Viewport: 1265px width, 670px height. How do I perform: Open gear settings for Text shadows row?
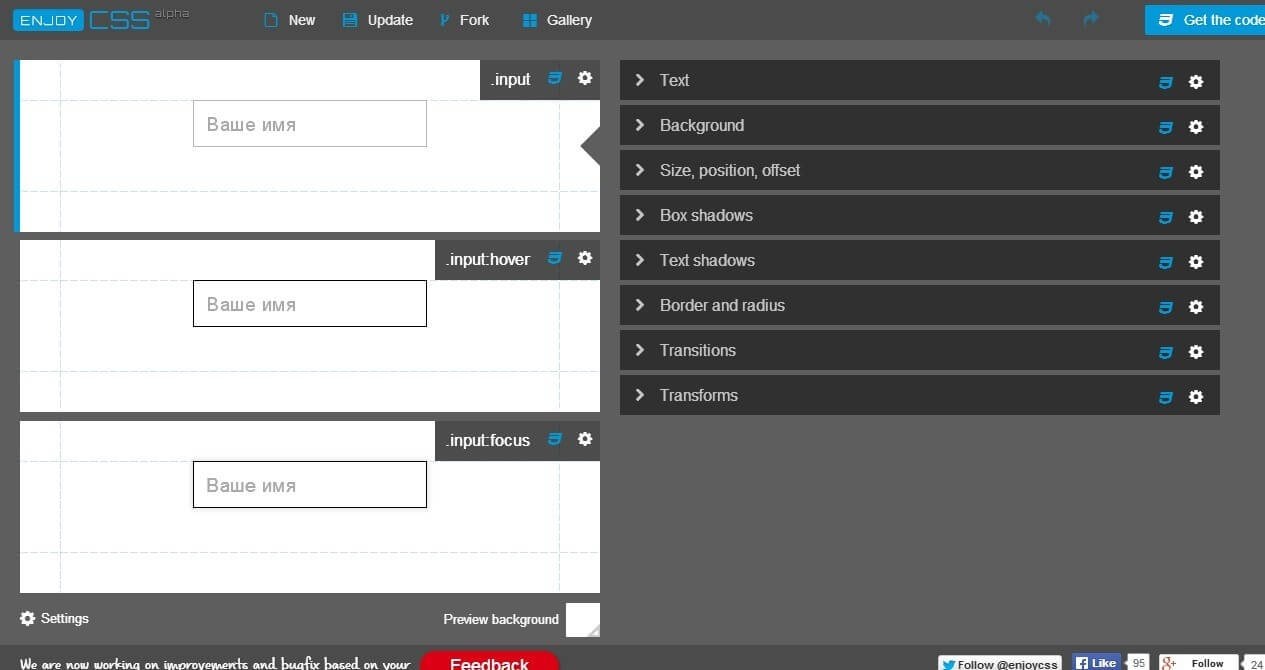tap(1195, 262)
